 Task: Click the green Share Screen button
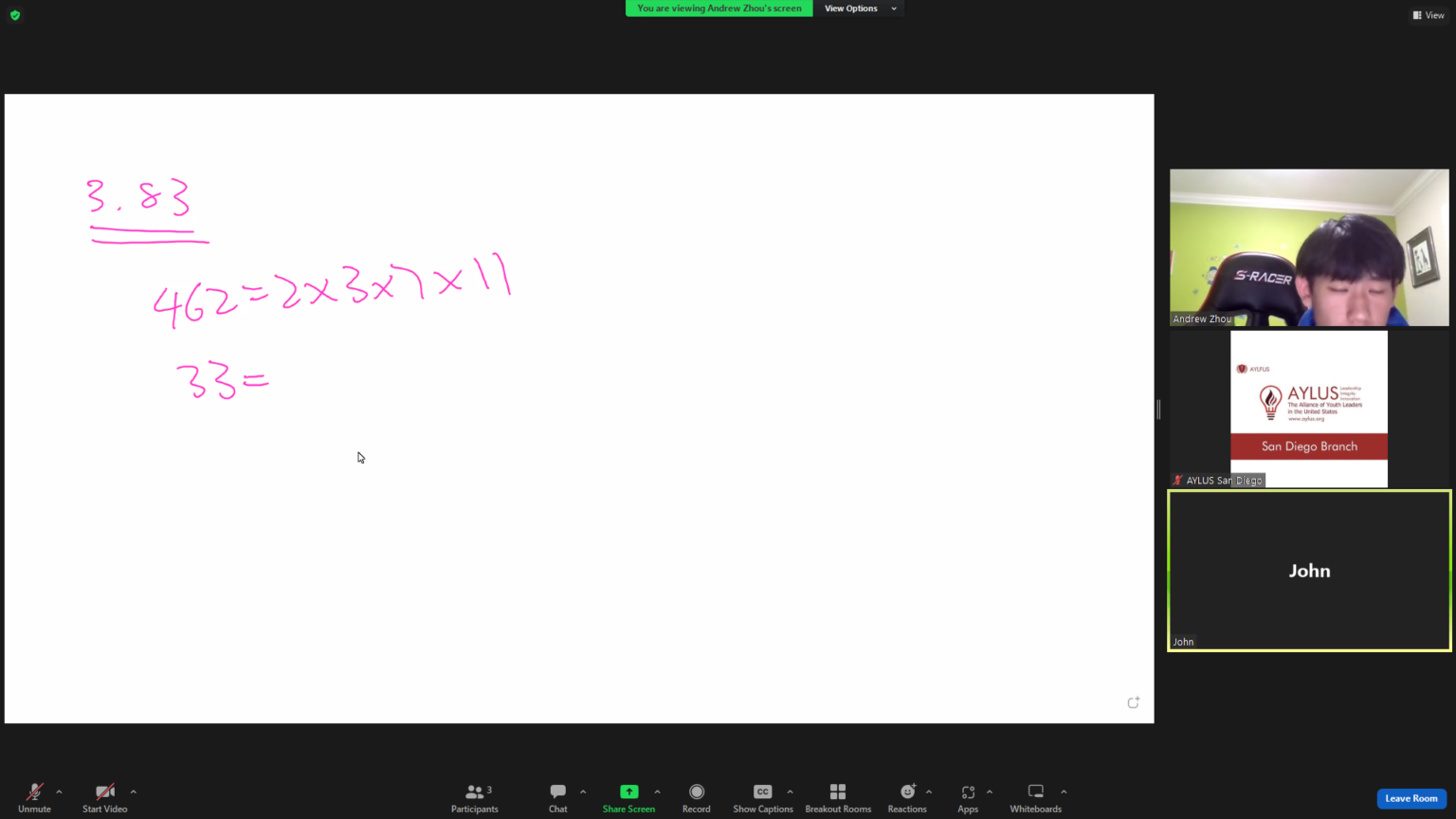(x=628, y=798)
